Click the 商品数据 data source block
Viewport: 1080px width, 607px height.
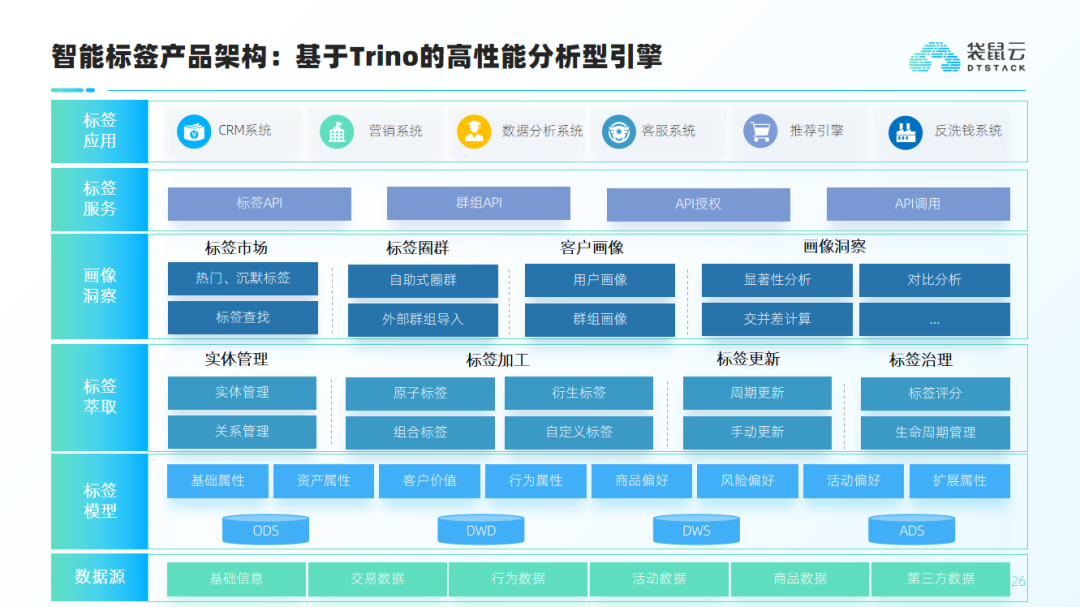point(800,579)
